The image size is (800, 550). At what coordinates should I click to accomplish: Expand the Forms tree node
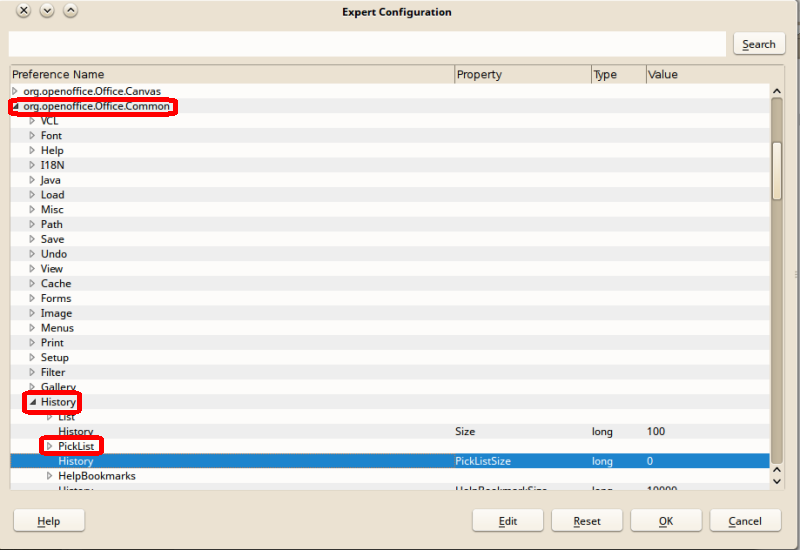32,298
